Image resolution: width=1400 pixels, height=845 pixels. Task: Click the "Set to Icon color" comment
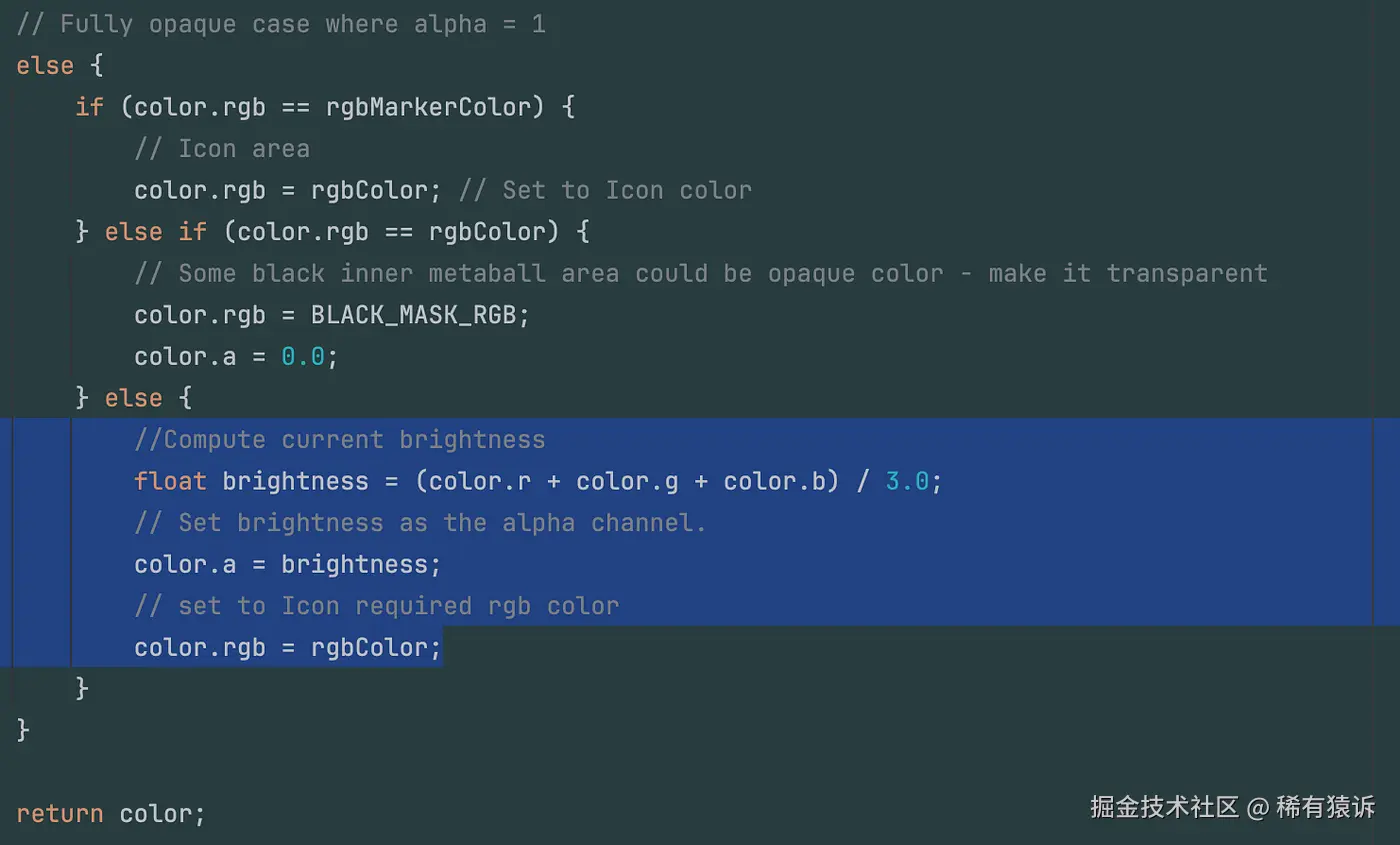(605, 190)
